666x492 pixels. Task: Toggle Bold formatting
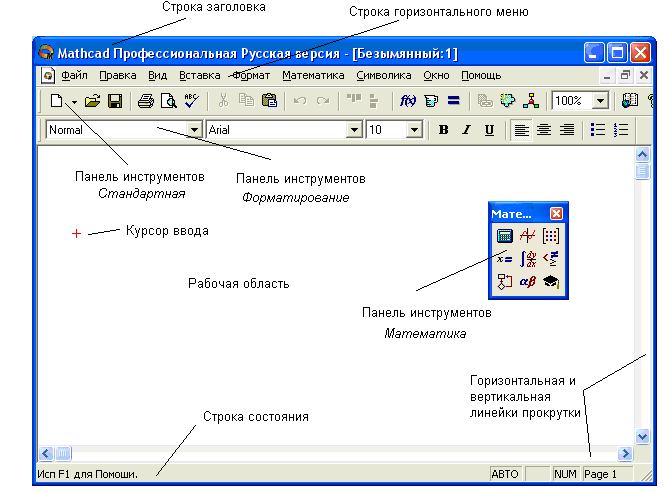[443, 130]
